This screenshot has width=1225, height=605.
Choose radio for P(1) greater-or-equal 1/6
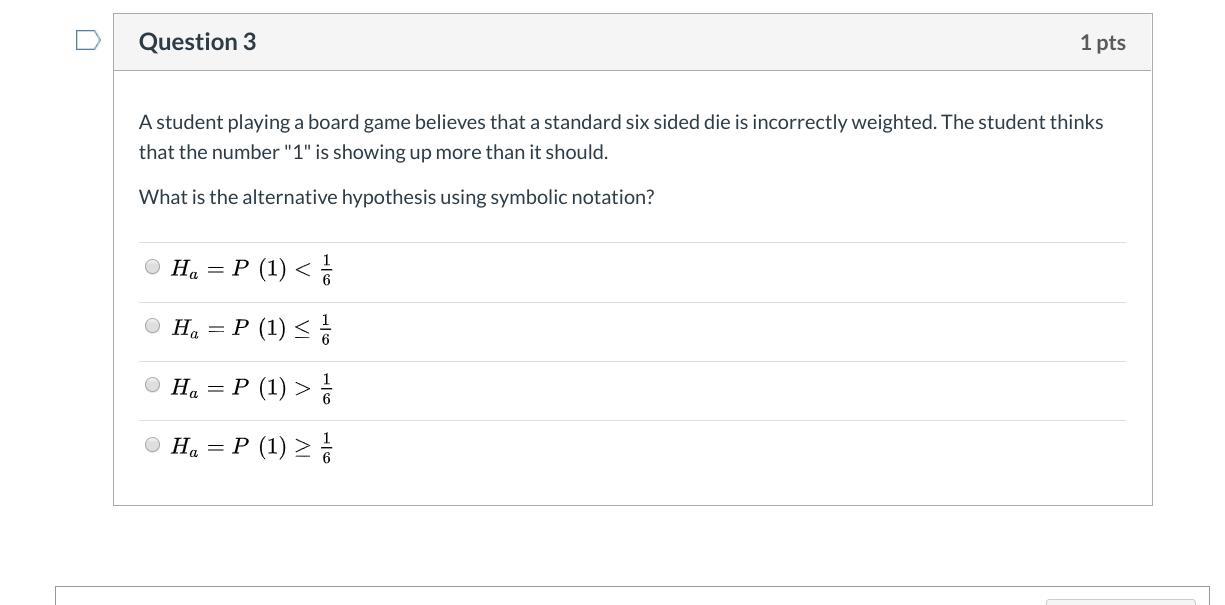coord(152,445)
